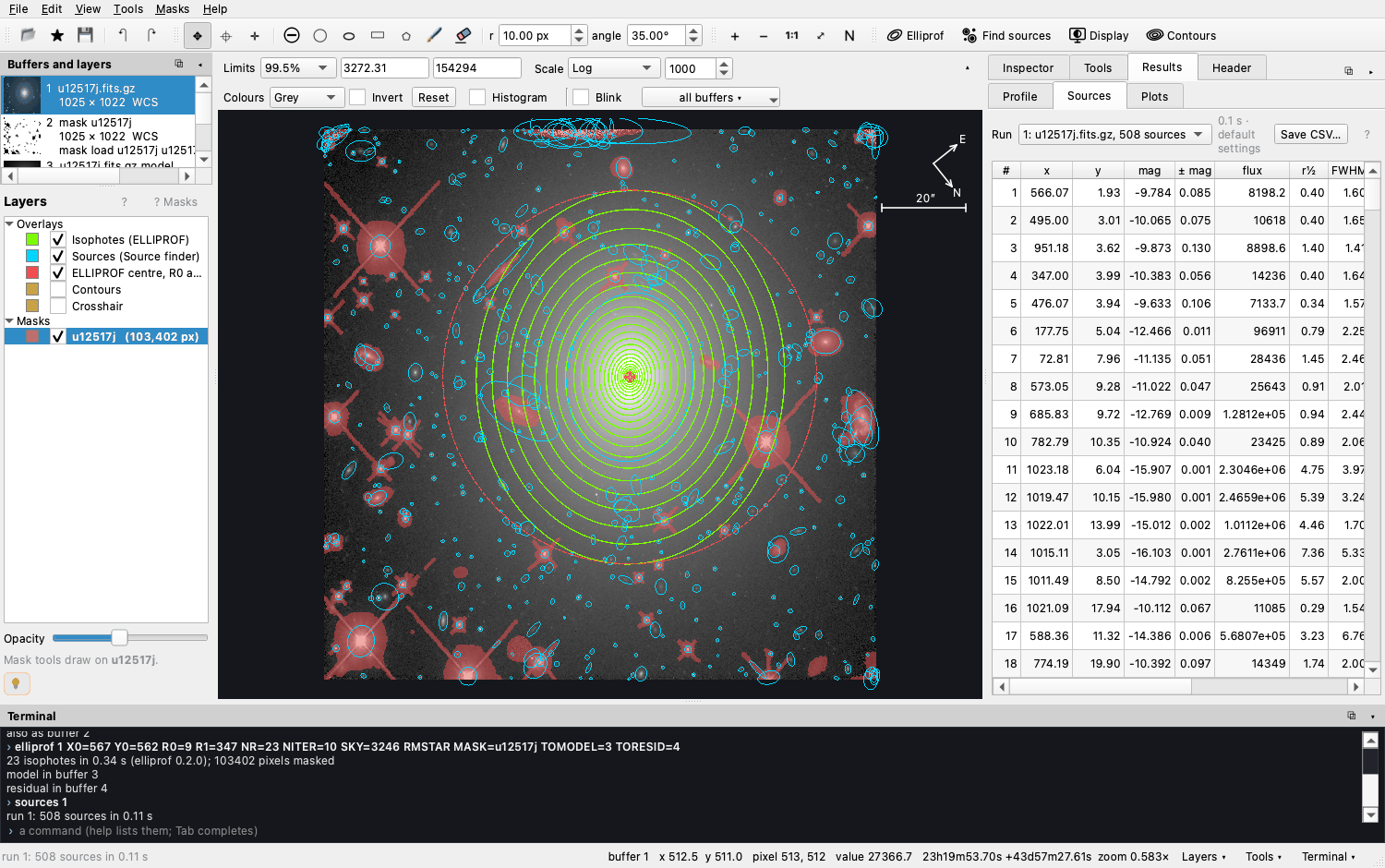The height and width of the screenshot is (868, 1385).
Task: Select the paintbrush mask tool
Action: coord(434,35)
